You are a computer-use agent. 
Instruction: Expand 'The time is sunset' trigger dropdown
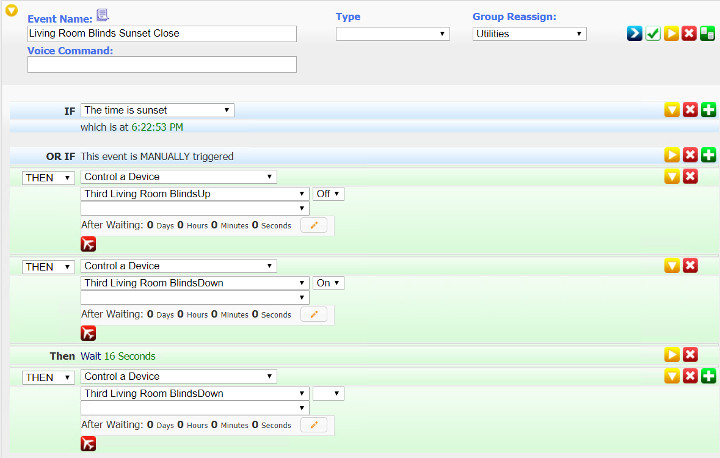click(x=158, y=110)
